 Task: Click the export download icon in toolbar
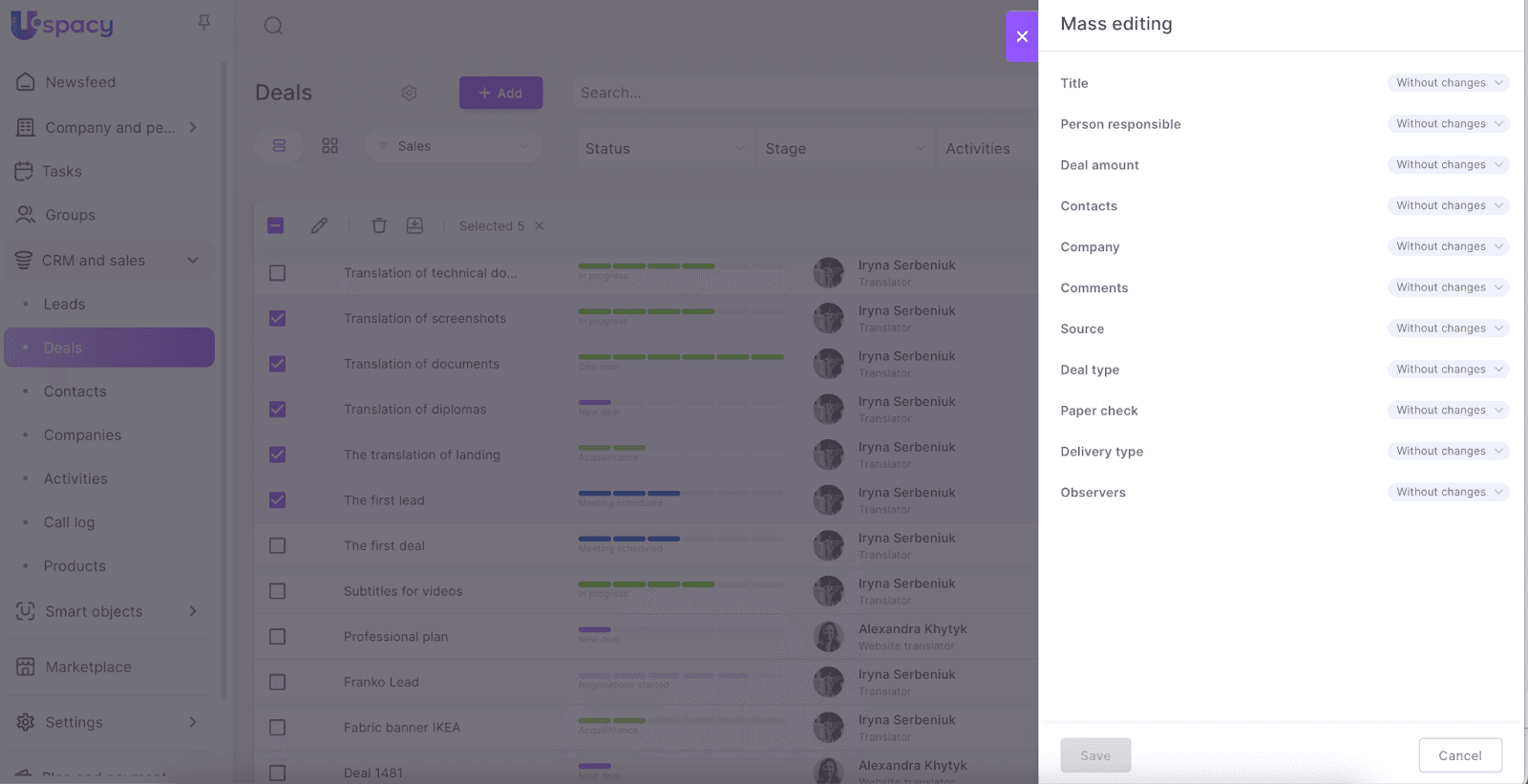414,225
